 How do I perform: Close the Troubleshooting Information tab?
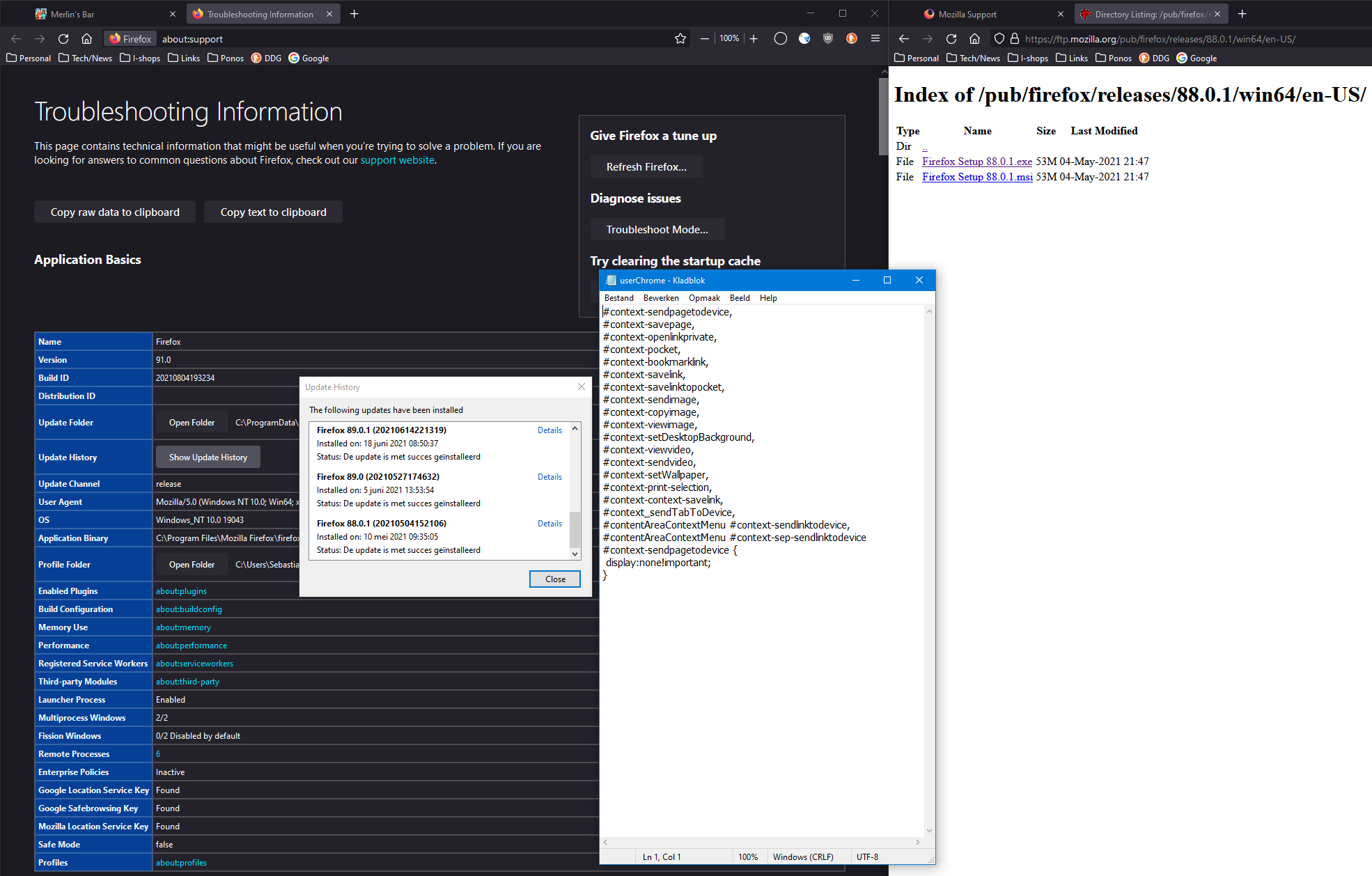329,14
